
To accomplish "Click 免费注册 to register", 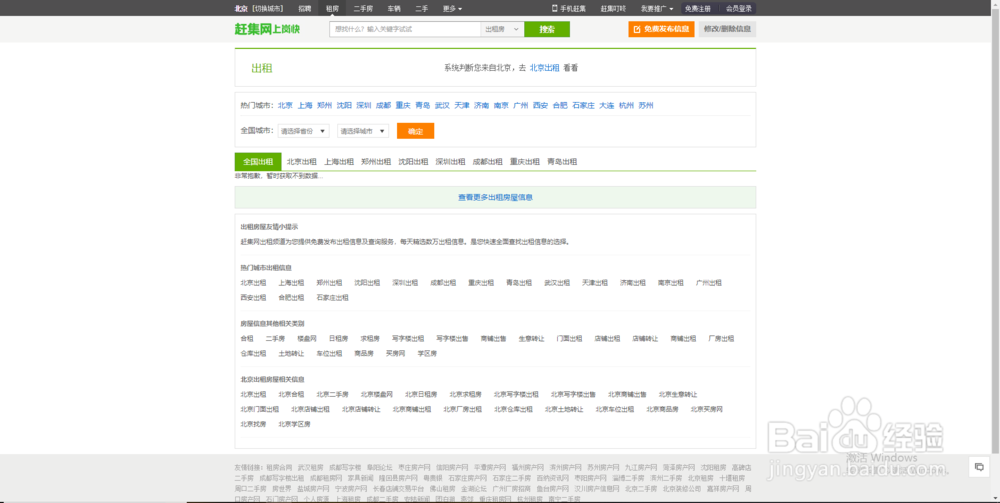I will pyautogui.click(x=698, y=9).
